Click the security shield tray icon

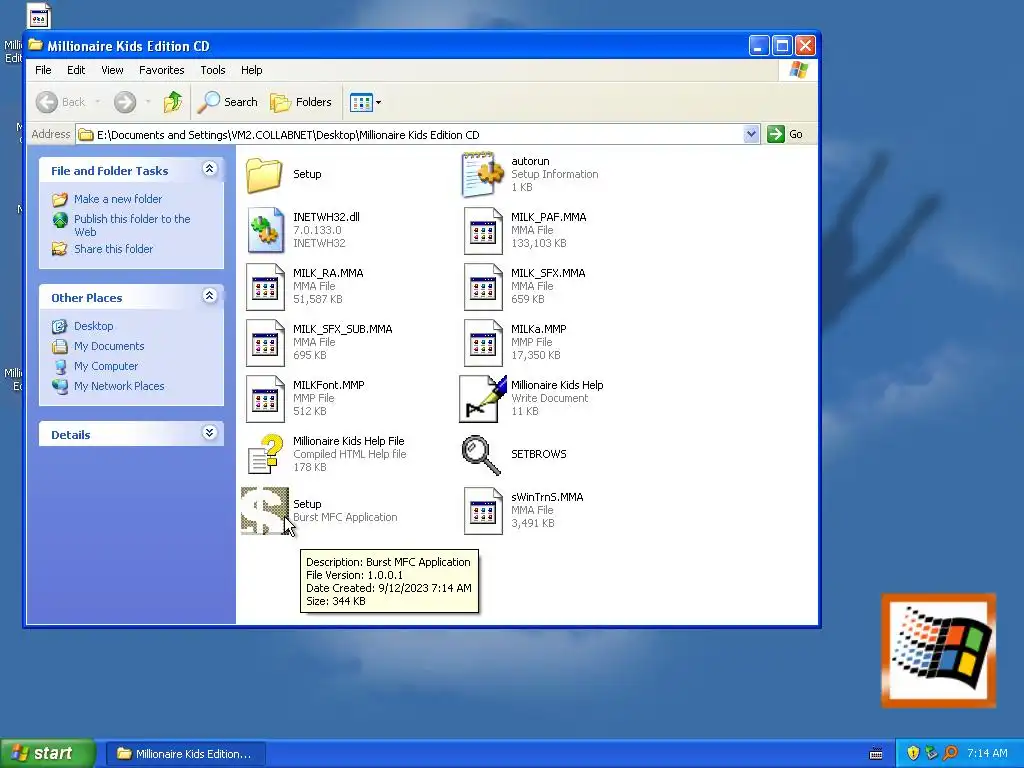(x=913, y=753)
